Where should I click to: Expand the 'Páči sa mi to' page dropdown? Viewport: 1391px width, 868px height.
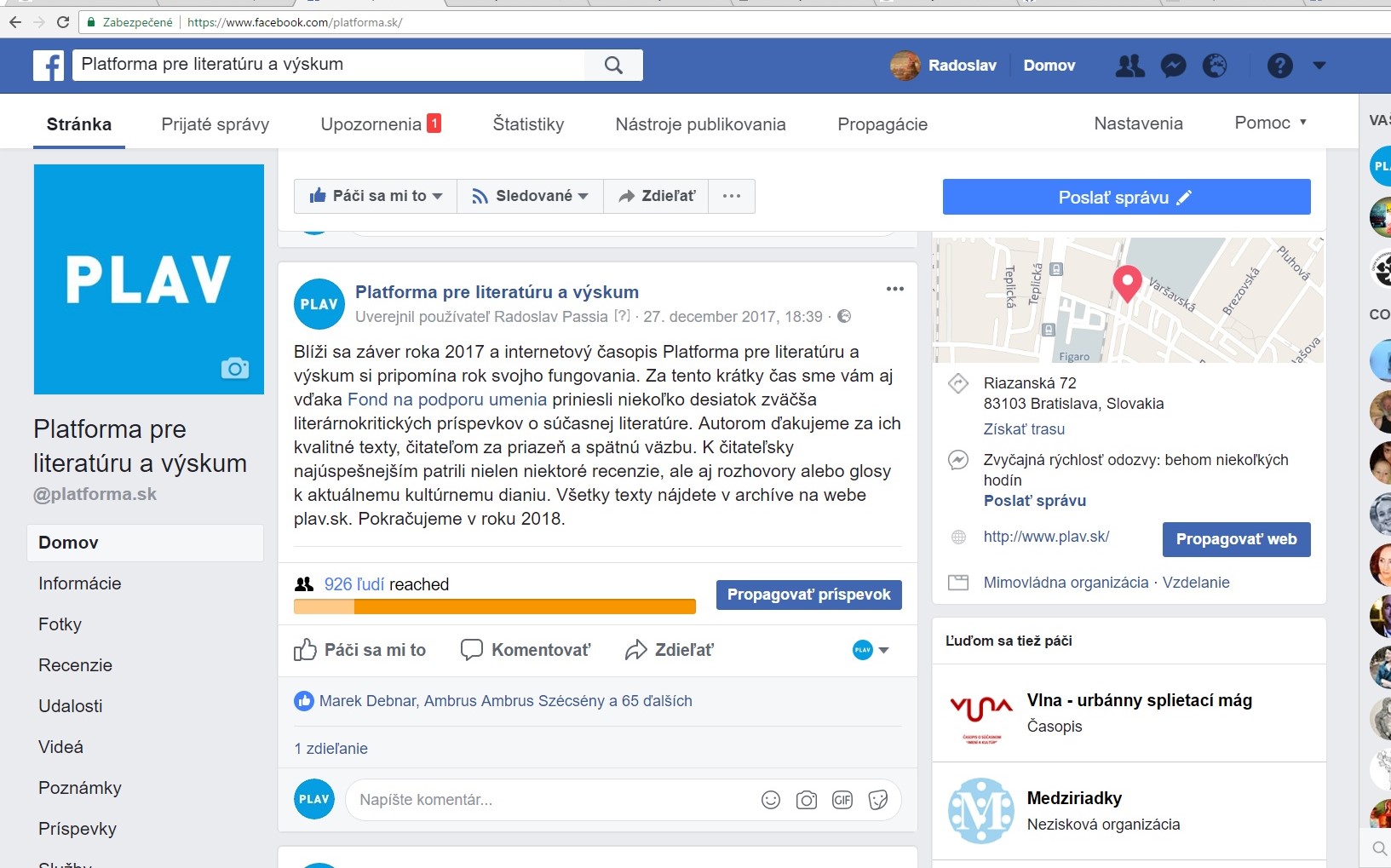coord(376,196)
